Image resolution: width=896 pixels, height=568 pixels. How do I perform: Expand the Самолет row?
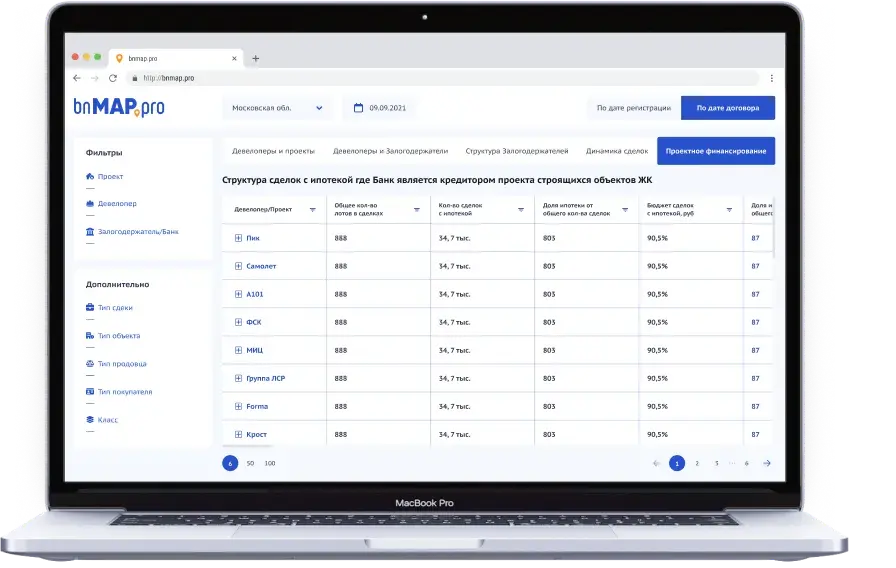238,266
